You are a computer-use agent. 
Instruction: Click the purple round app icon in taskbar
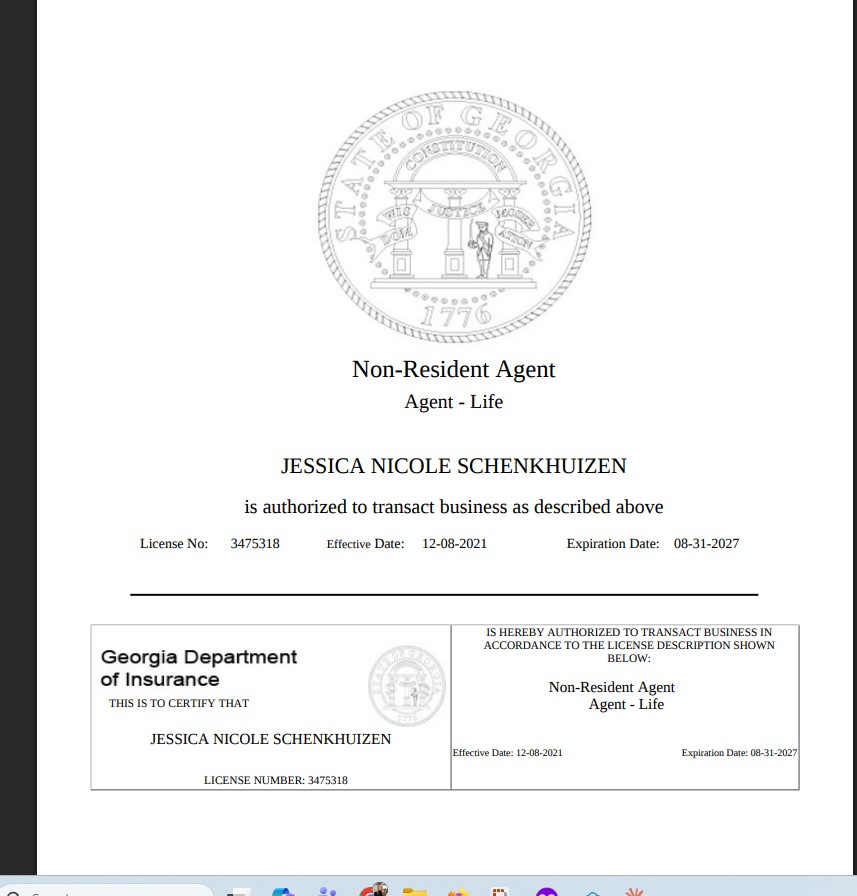547,891
